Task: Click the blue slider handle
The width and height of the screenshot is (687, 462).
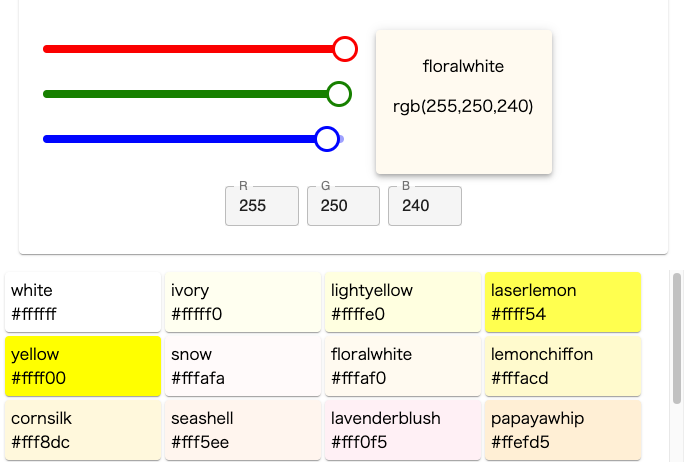Action: (327, 139)
